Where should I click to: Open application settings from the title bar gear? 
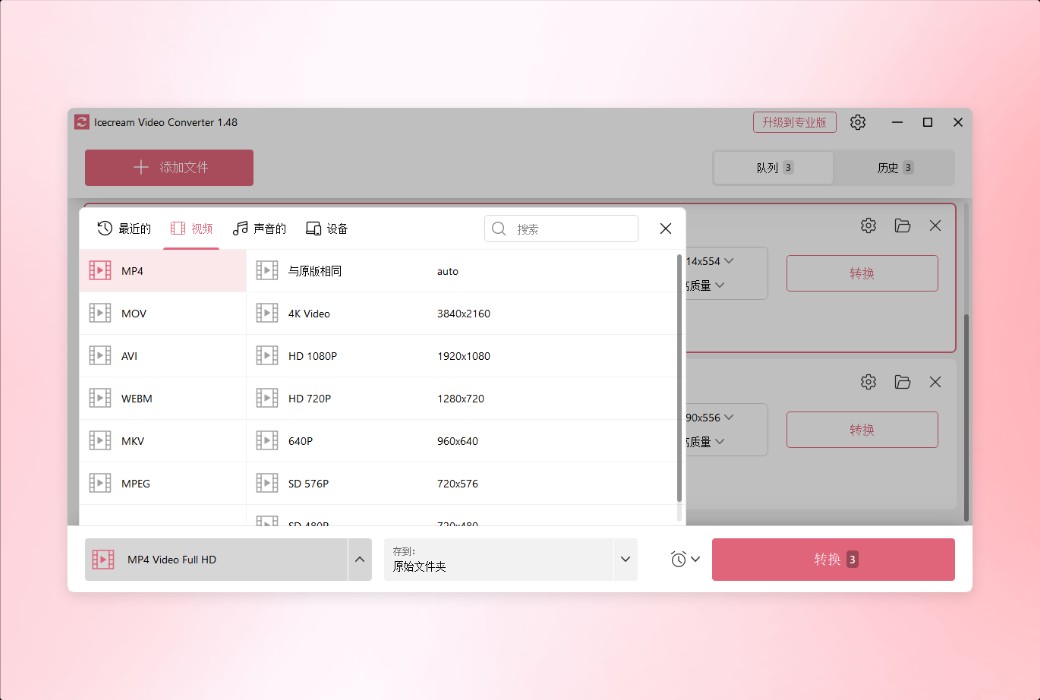click(x=857, y=121)
